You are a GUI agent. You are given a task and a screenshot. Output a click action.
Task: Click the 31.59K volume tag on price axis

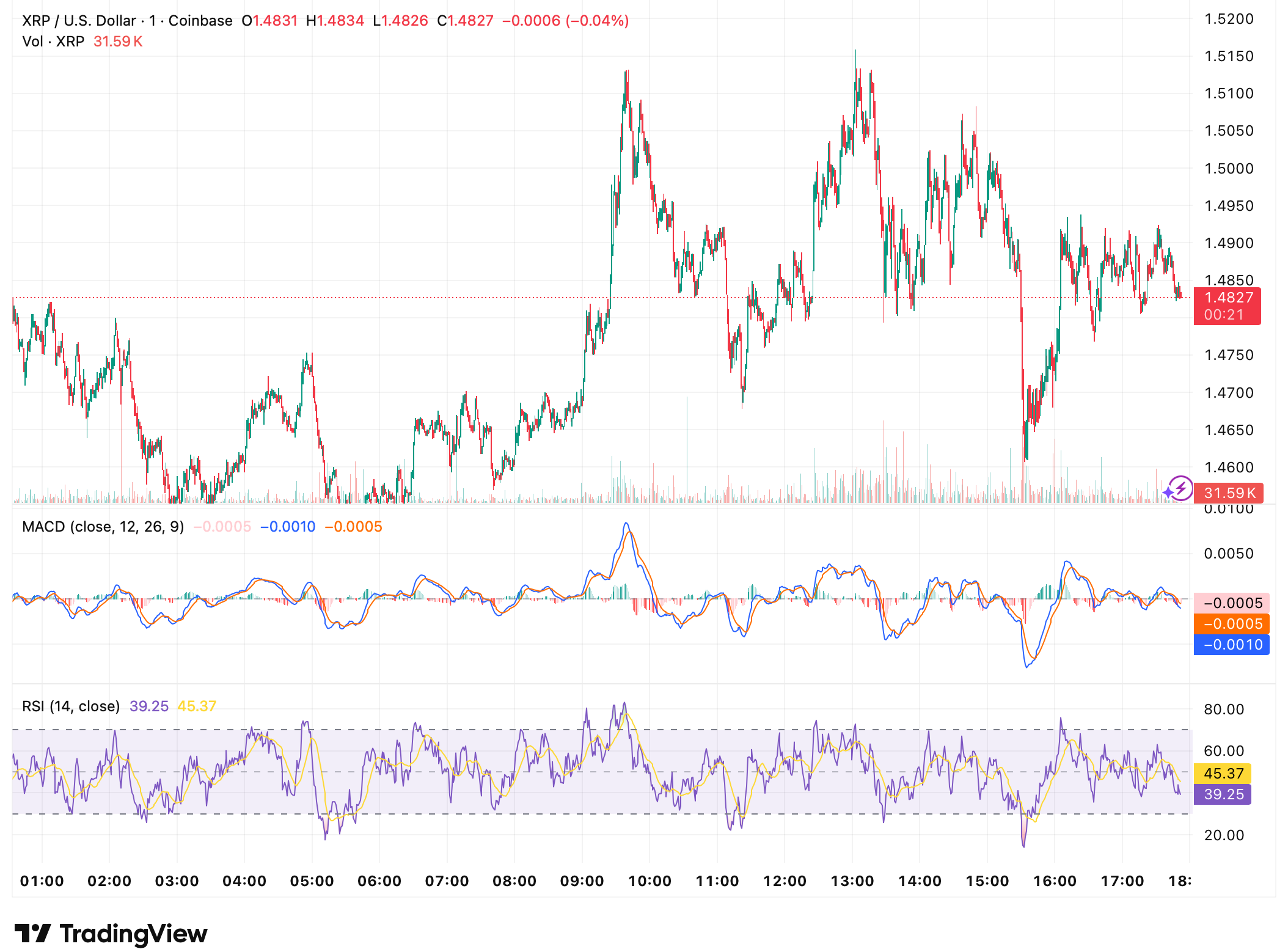pos(1229,493)
